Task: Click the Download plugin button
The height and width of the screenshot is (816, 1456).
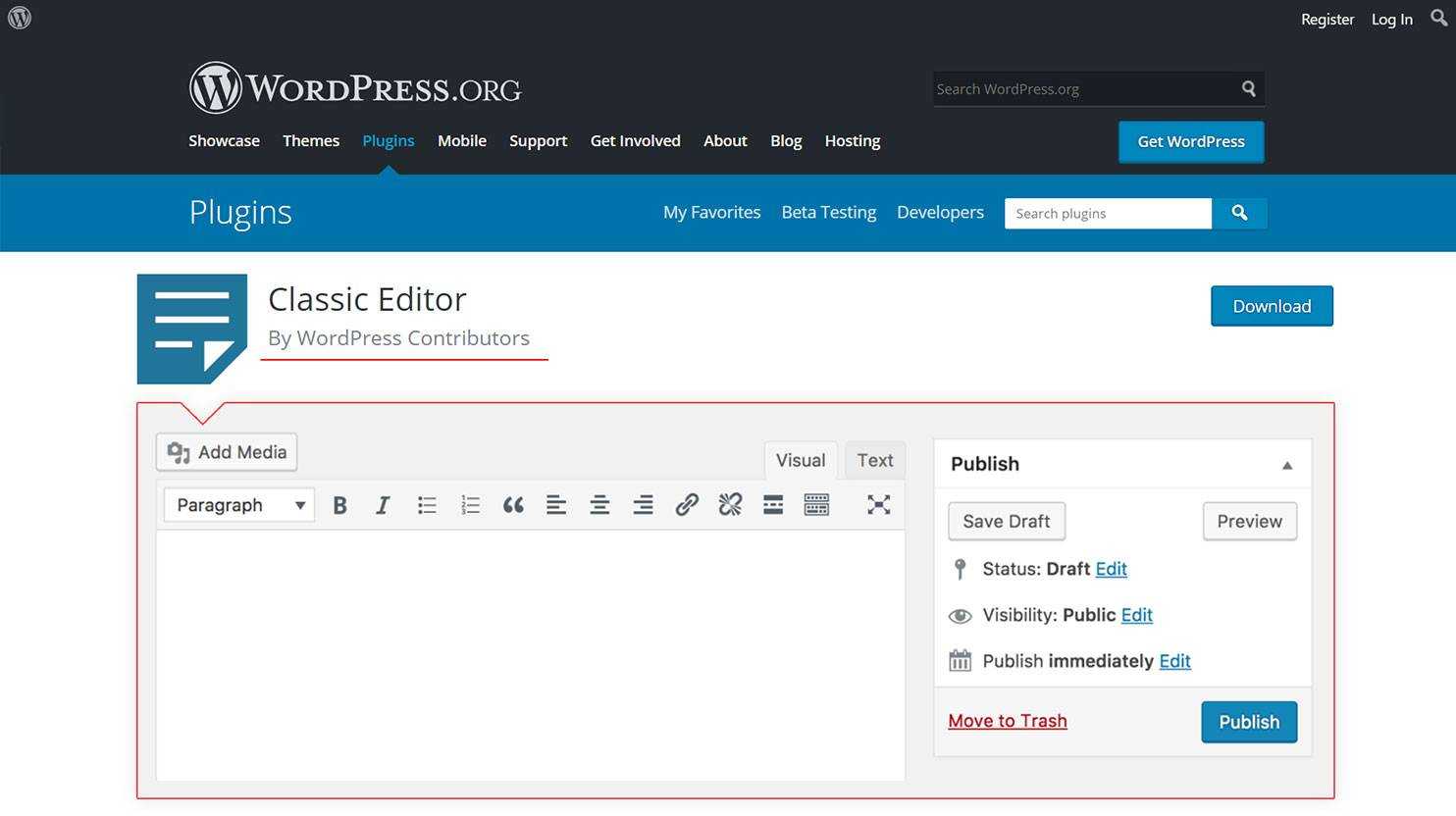Action: point(1272,306)
